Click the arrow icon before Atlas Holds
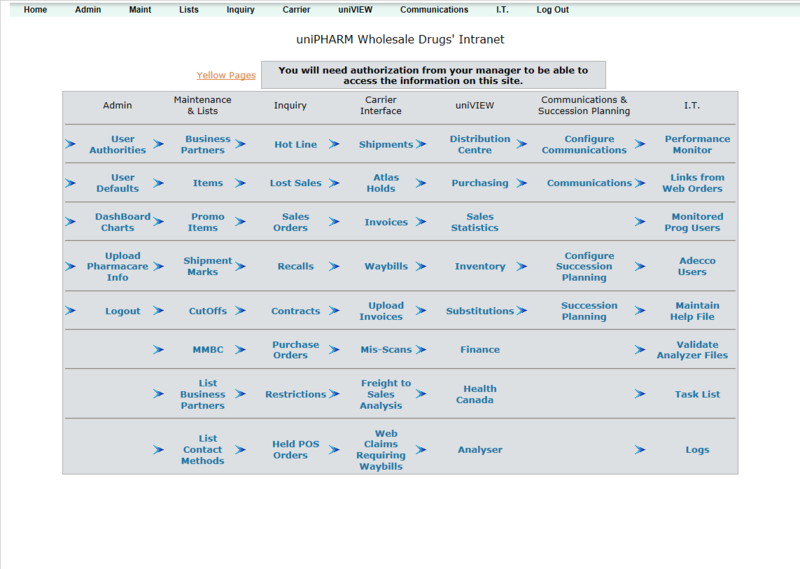The height and width of the screenshot is (569, 800). [x=334, y=183]
